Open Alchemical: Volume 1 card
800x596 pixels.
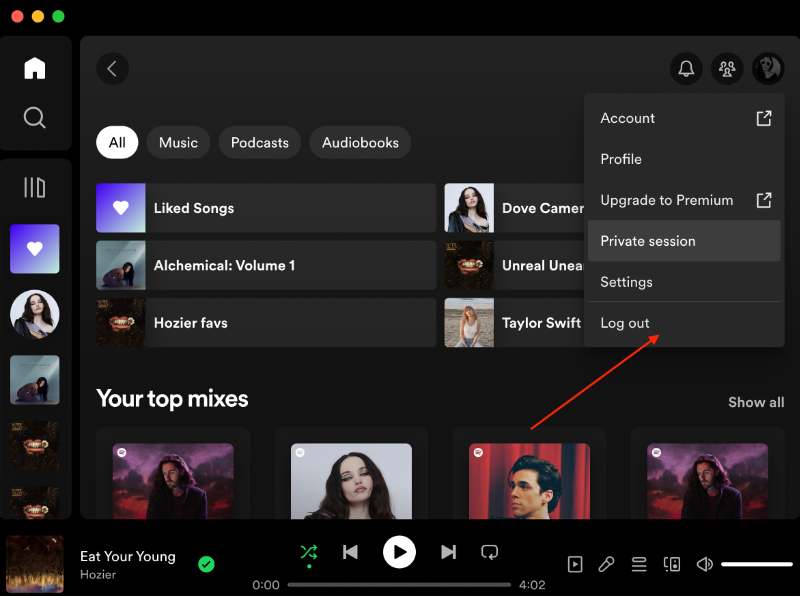click(266, 265)
